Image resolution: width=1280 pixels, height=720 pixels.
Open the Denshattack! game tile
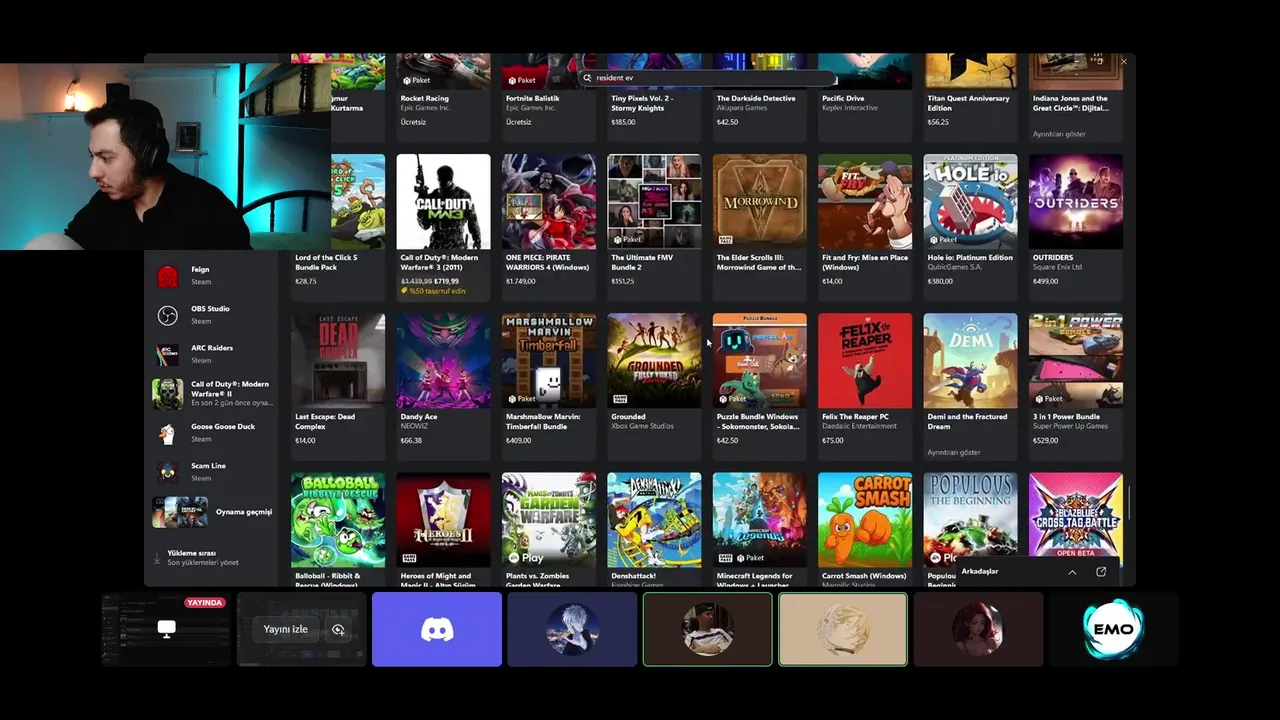(654, 529)
